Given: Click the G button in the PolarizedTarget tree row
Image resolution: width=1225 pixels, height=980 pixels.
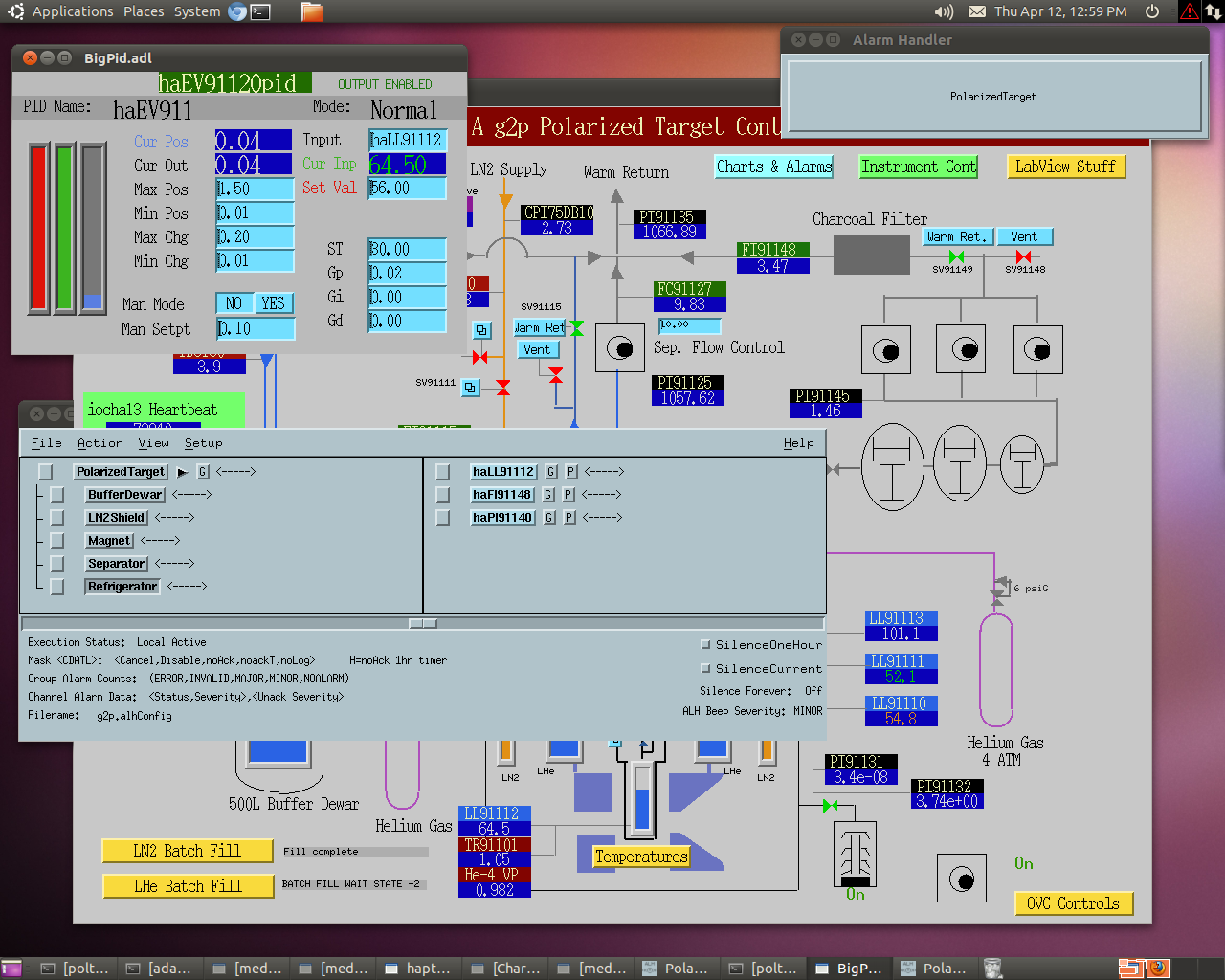Looking at the screenshot, I should point(203,472).
